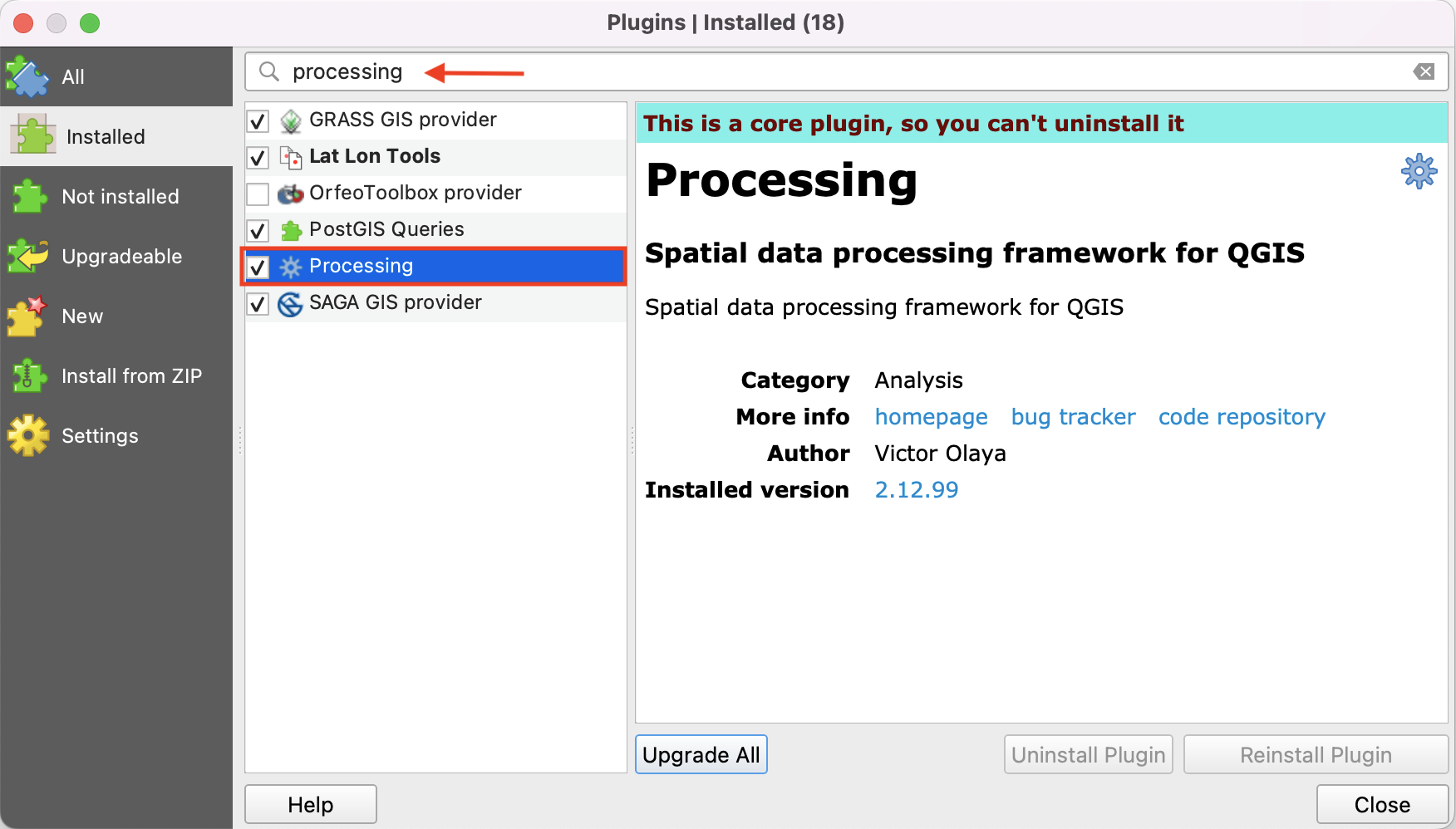Open the code repository link
1456x829 pixels.
1242,417
